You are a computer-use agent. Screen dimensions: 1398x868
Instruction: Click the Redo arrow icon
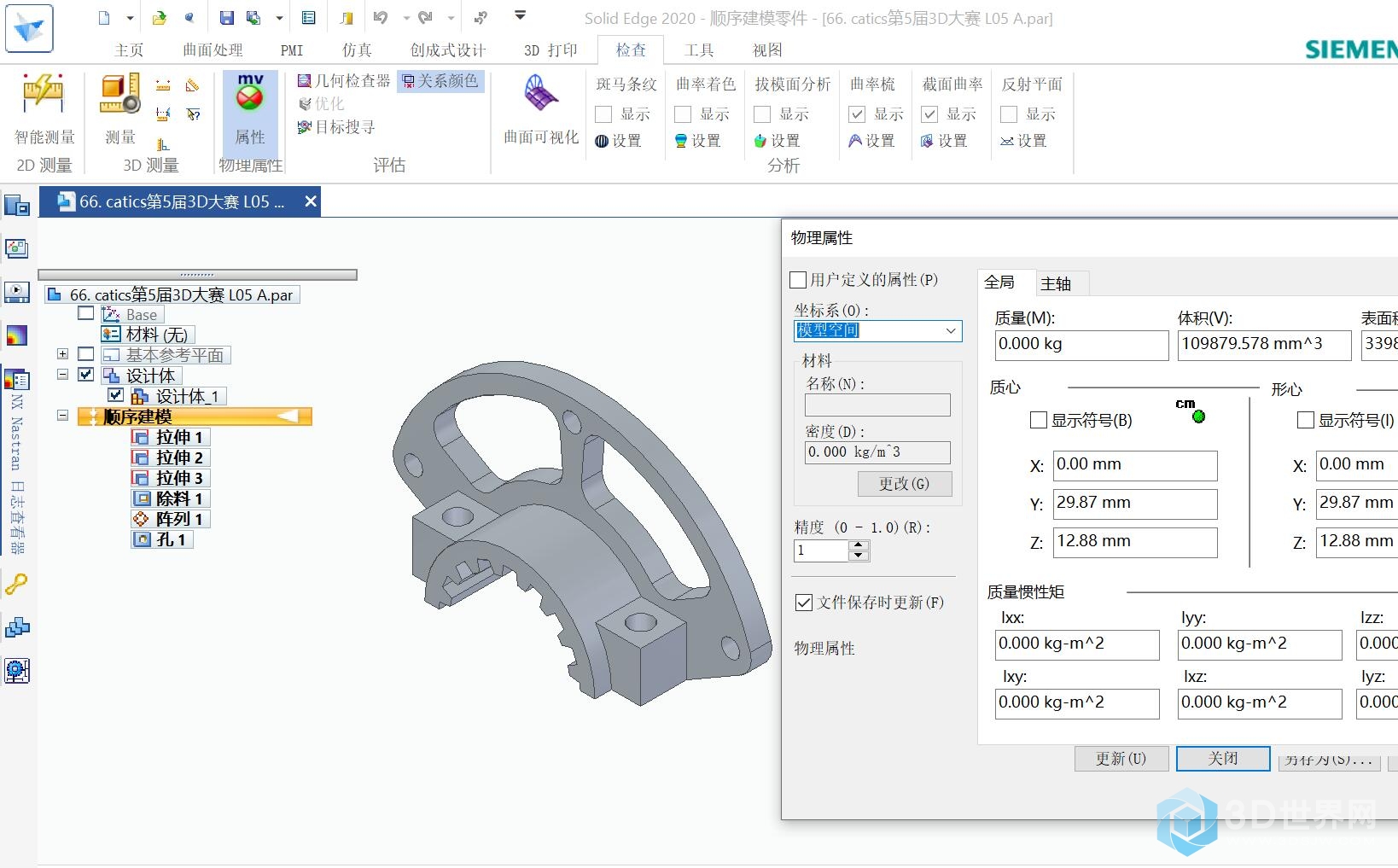point(425,17)
